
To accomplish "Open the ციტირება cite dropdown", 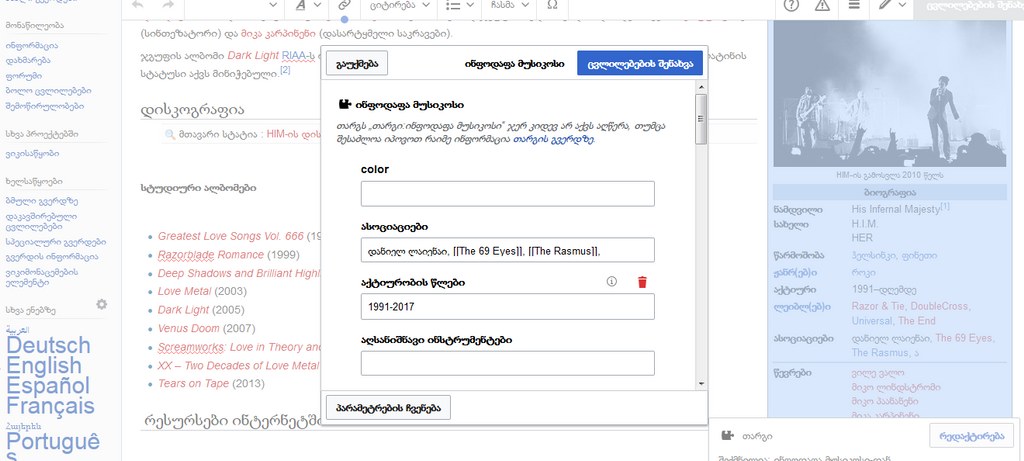I will click(398, 5).
